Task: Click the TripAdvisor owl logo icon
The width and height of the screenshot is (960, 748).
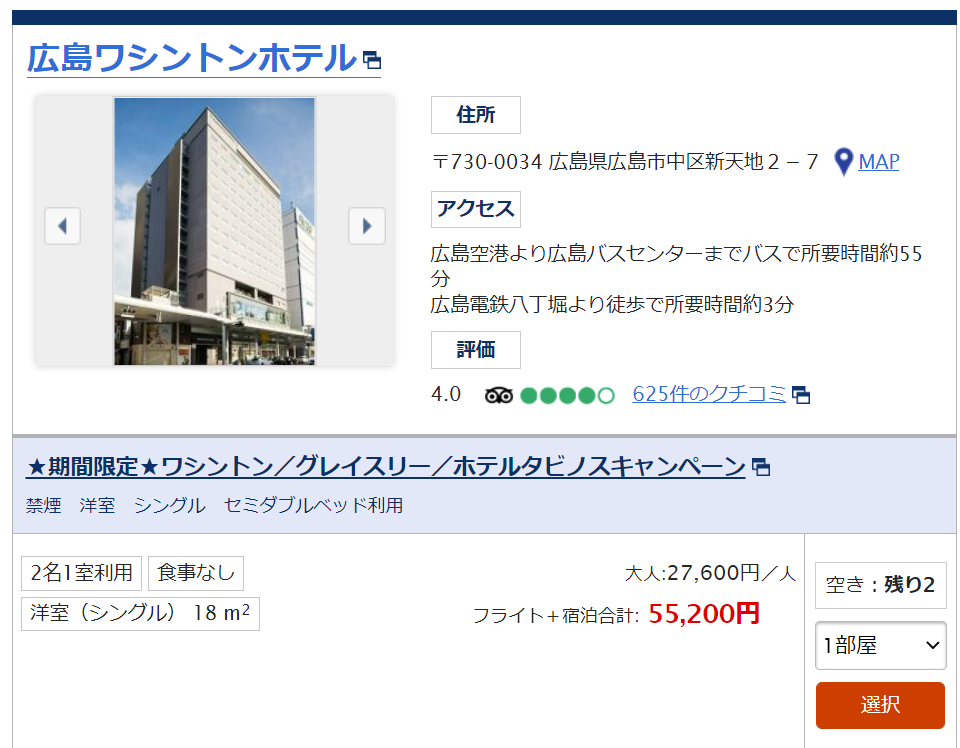Action: 498,395
